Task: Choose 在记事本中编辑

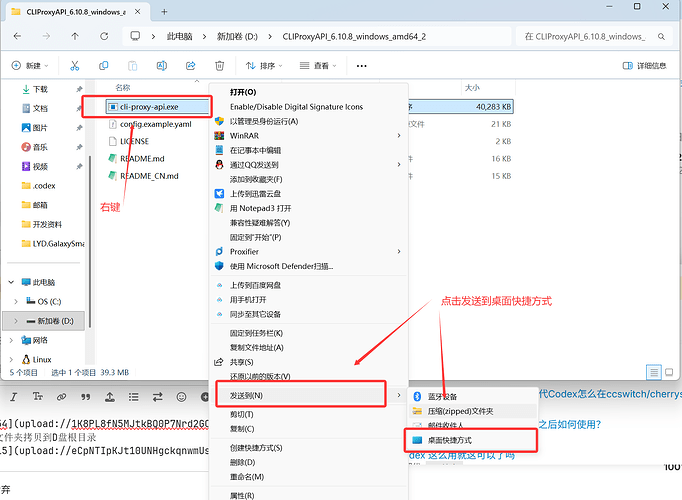Action: [309, 150]
